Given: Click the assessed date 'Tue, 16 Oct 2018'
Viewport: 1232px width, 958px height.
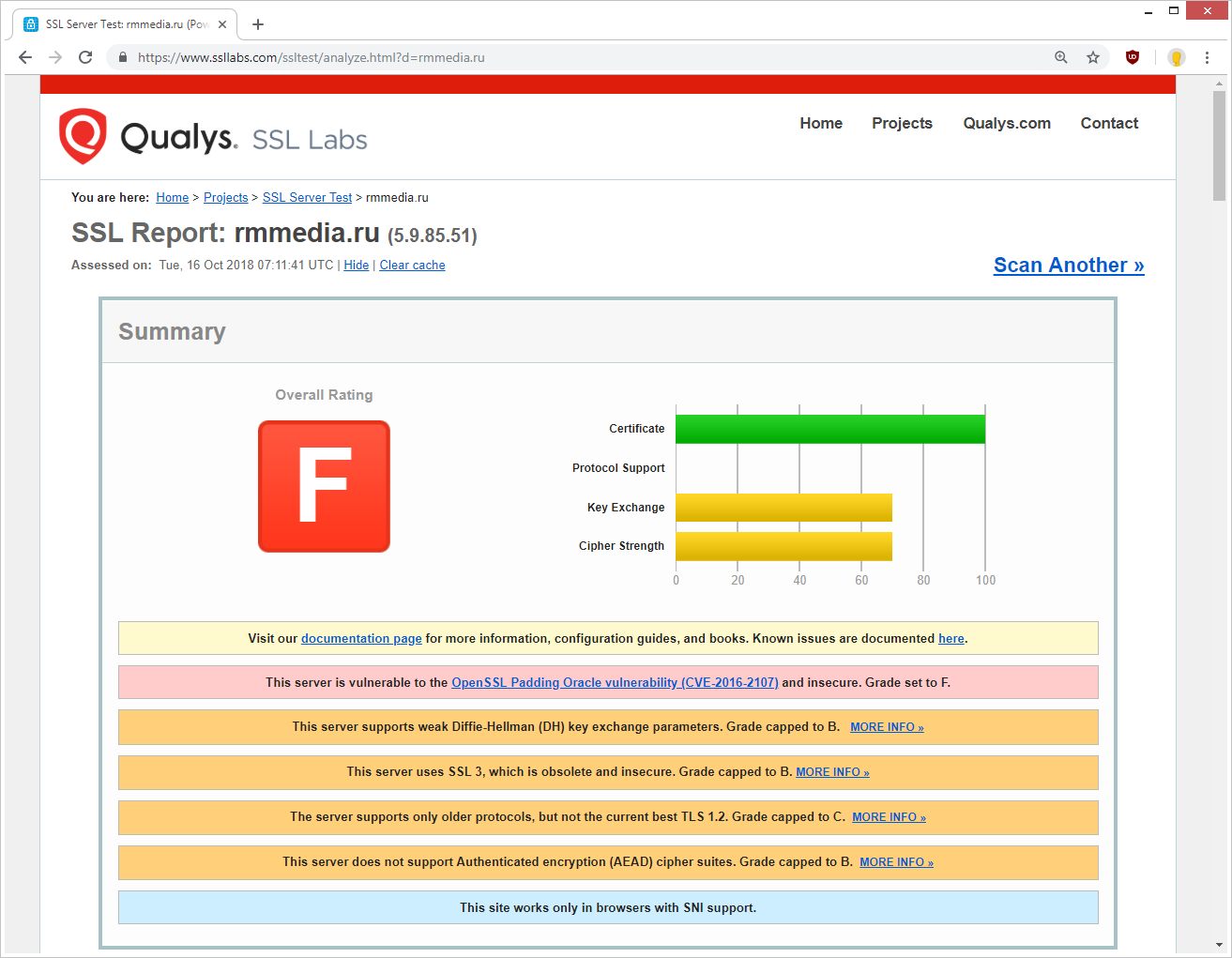Looking at the screenshot, I should (x=206, y=266).
